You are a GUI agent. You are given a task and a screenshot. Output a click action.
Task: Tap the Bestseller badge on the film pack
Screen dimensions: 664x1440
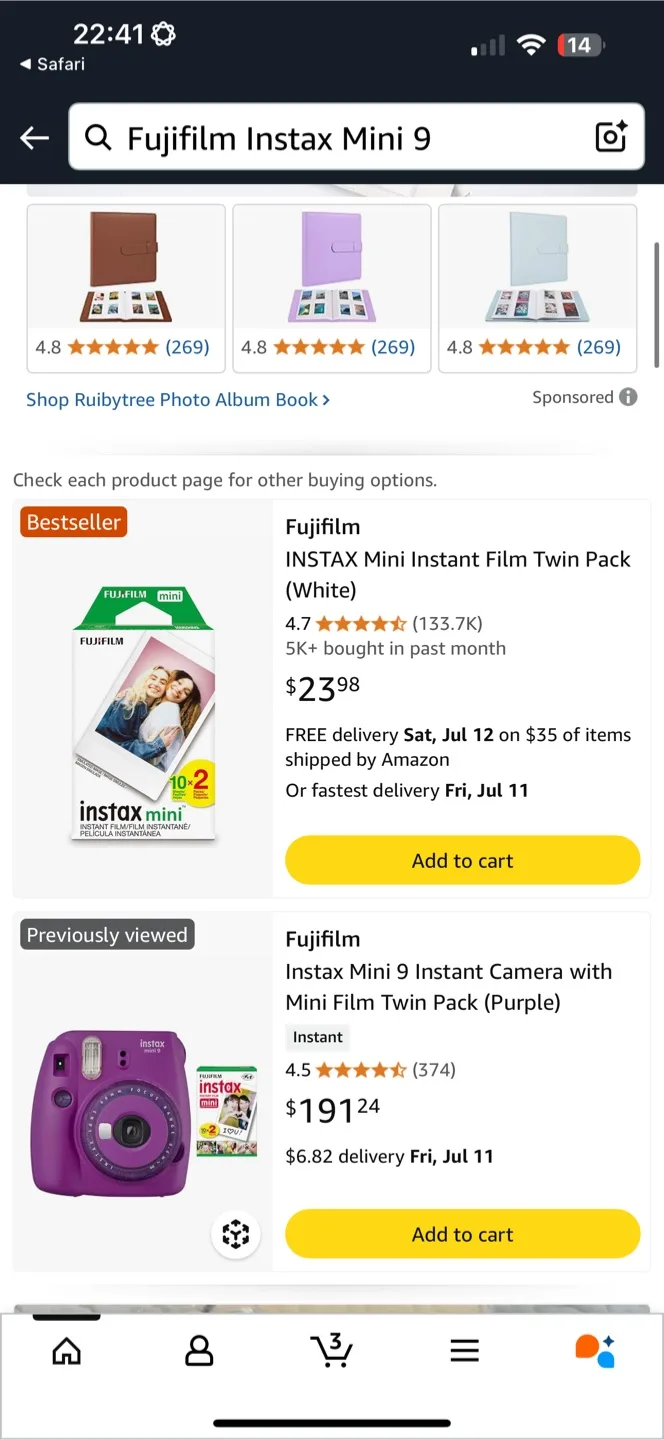tap(72, 521)
